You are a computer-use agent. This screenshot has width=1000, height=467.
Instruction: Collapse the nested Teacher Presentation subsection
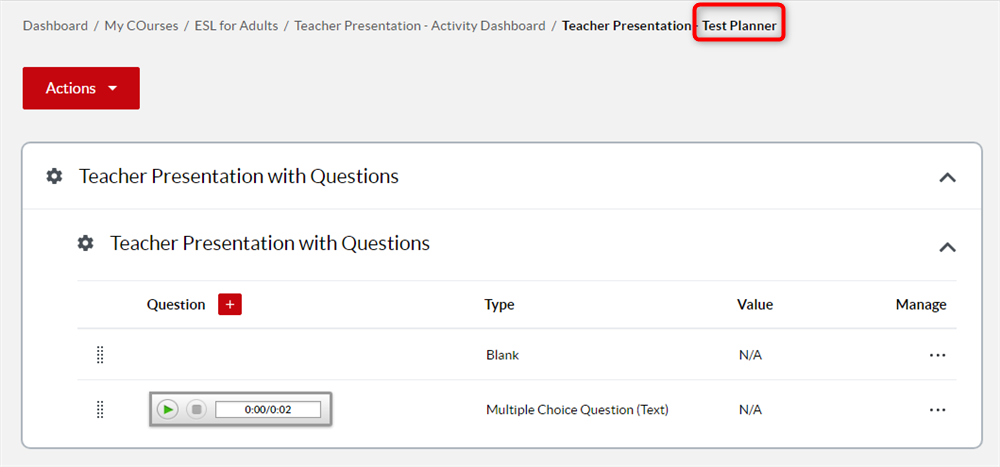tap(947, 247)
